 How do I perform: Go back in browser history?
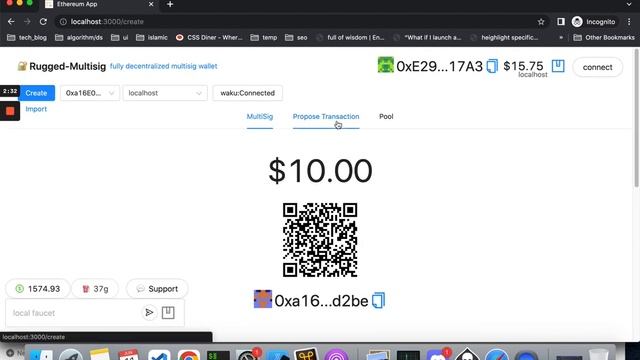11,22
